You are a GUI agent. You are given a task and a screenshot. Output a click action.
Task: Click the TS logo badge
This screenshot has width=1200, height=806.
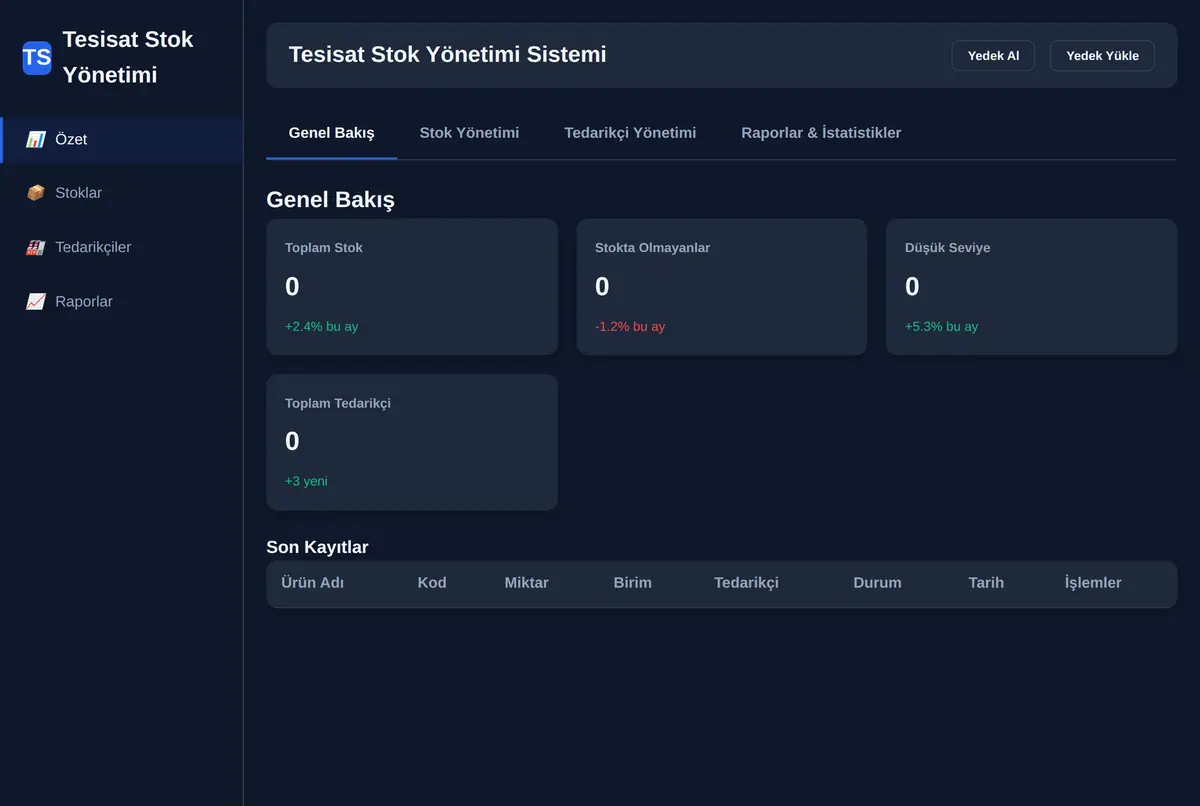click(37, 58)
